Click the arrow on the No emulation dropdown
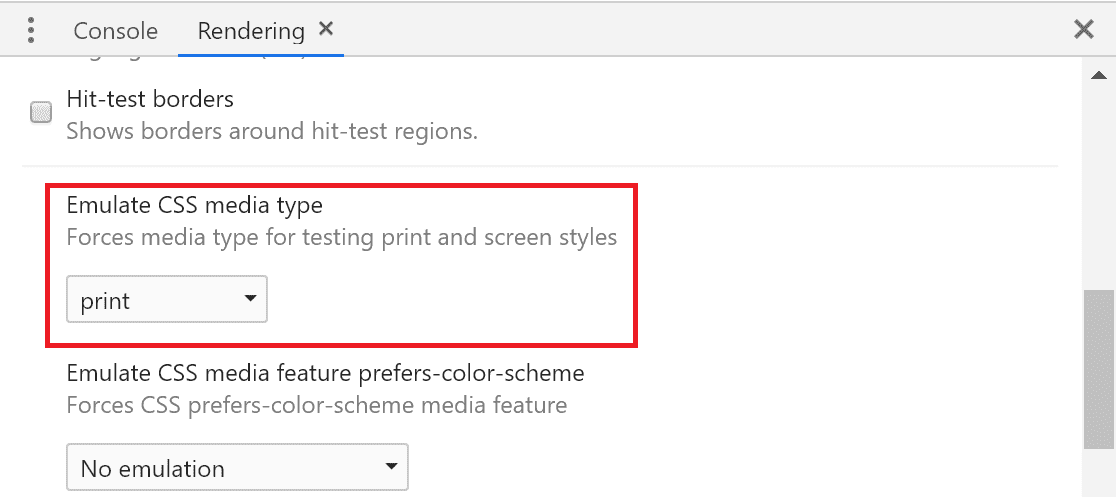Viewport: 1116px width, 497px height. (x=391, y=467)
